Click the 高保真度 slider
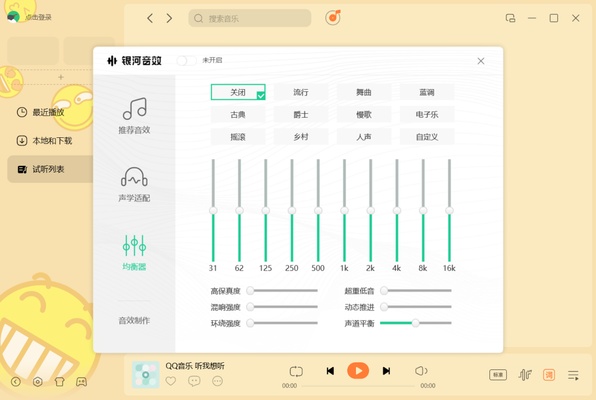 pos(282,290)
